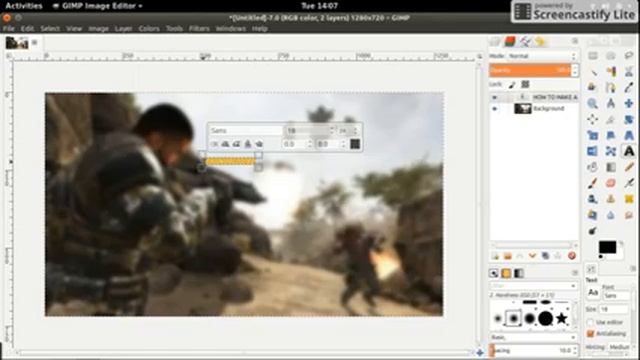This screenshot has width=640, height=360.
Task: Create a new layer from layers panel
Action: coord(495,256)
